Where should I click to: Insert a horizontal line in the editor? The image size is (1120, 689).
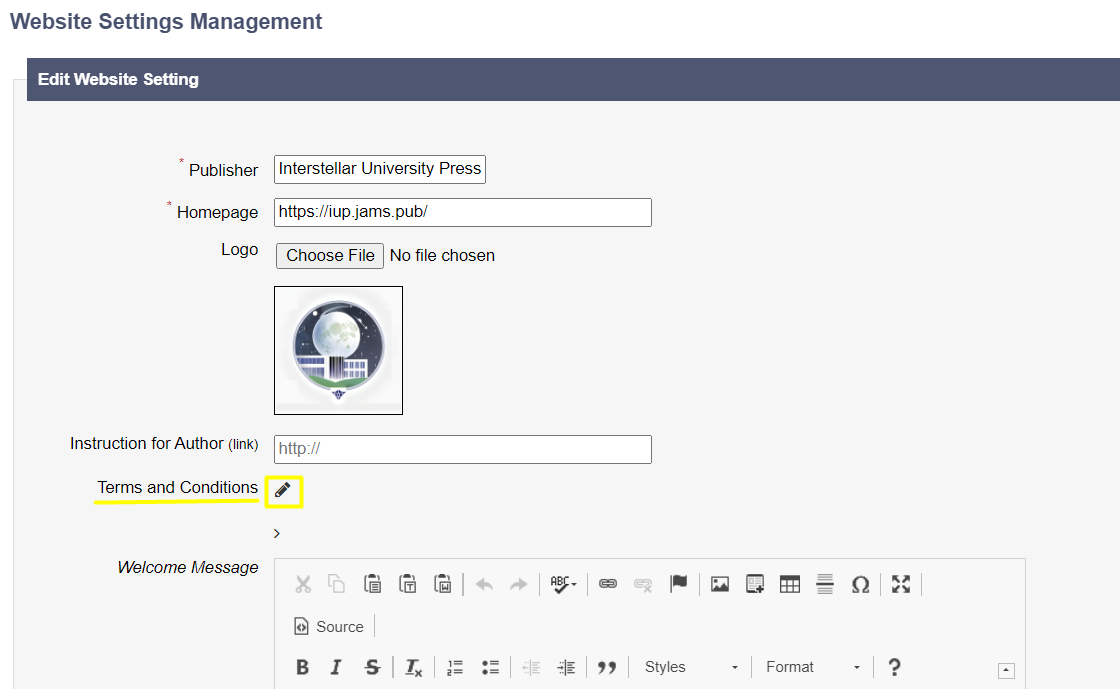(x=825, y=585)
